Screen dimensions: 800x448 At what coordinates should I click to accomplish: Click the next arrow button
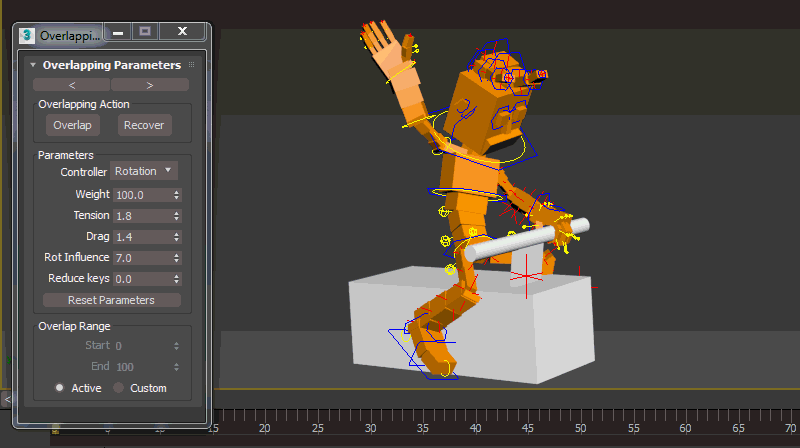click(149, 85)
